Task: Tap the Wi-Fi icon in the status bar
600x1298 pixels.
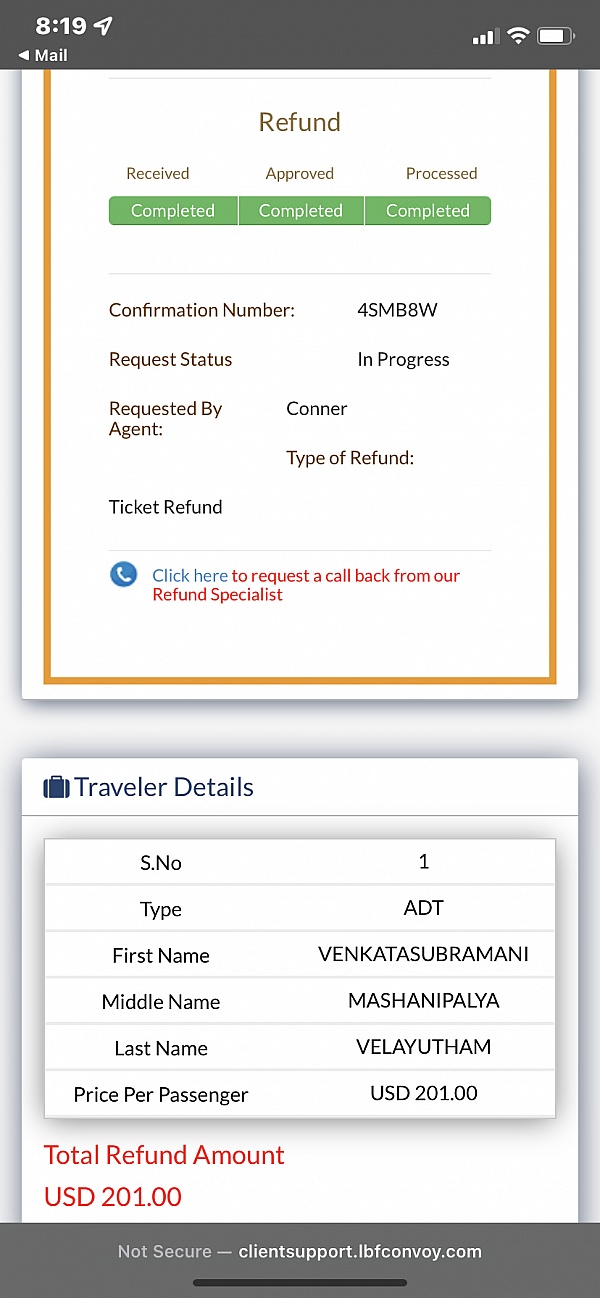Action: pos(518,35)
